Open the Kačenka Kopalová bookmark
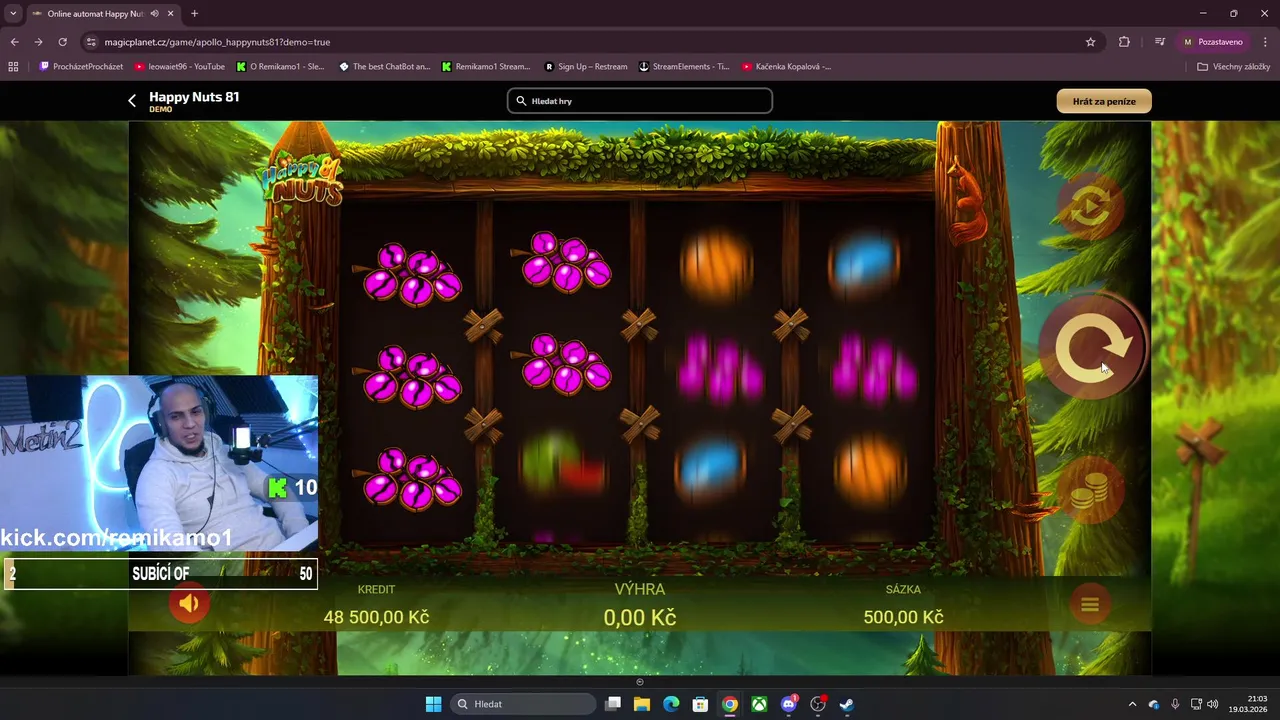 point(787,67)
